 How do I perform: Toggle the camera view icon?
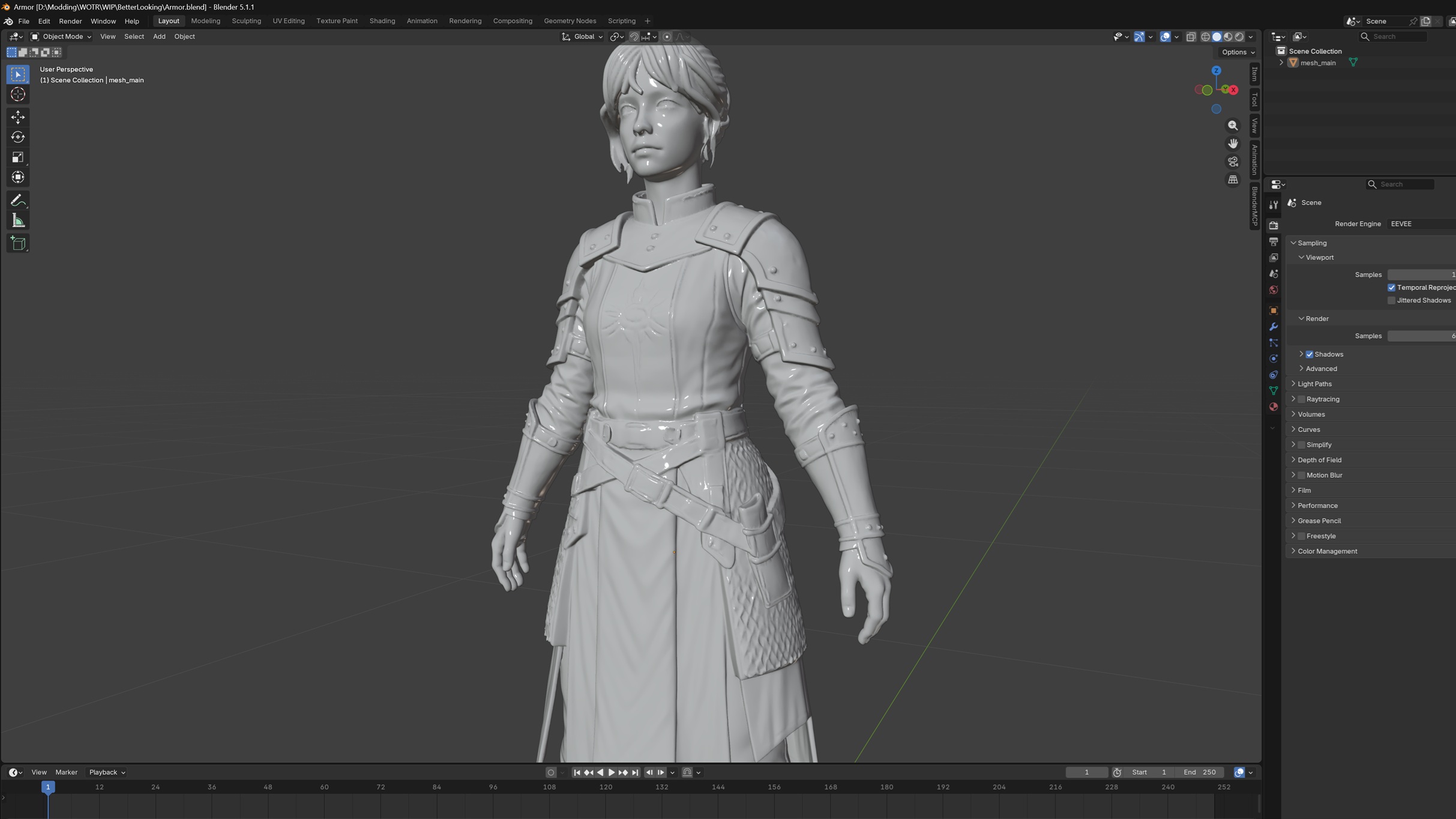pyautogui.click(x=1233, y=162)
